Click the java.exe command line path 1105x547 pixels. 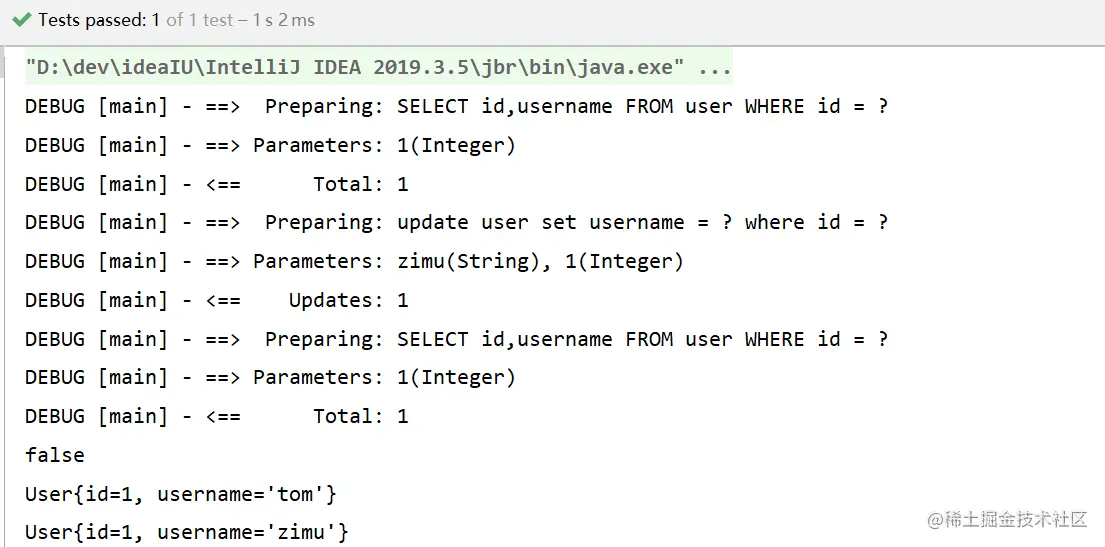coord(355,68)
